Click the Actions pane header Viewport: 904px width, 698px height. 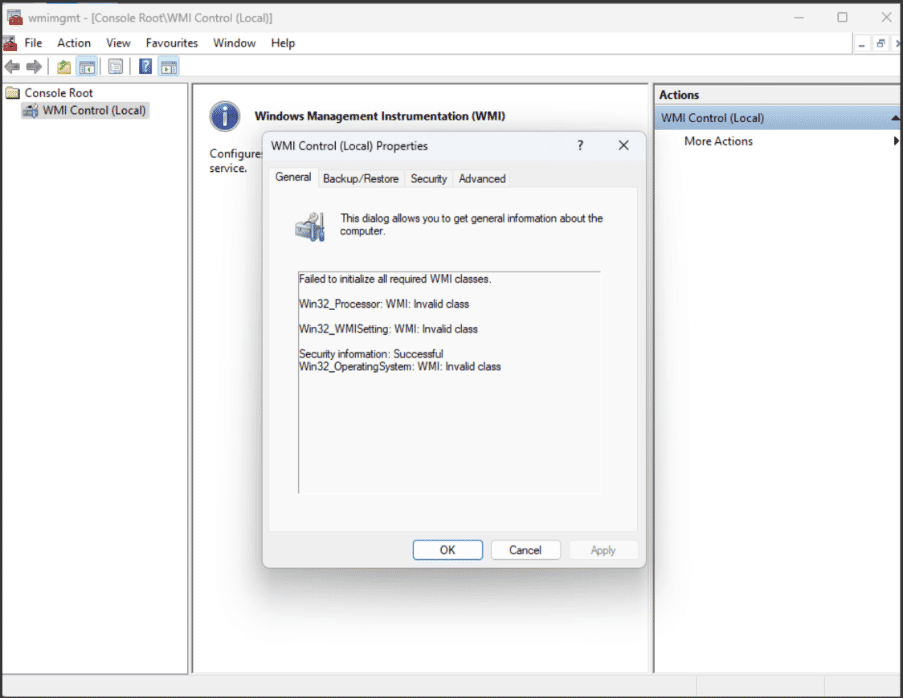click(777, 95)
